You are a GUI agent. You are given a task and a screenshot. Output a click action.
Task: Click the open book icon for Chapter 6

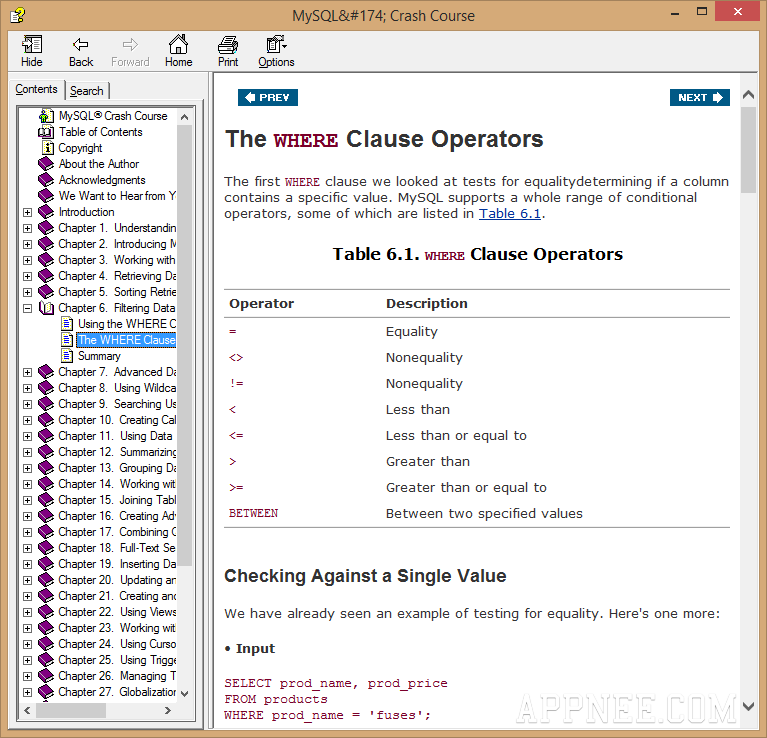(46, 308)
